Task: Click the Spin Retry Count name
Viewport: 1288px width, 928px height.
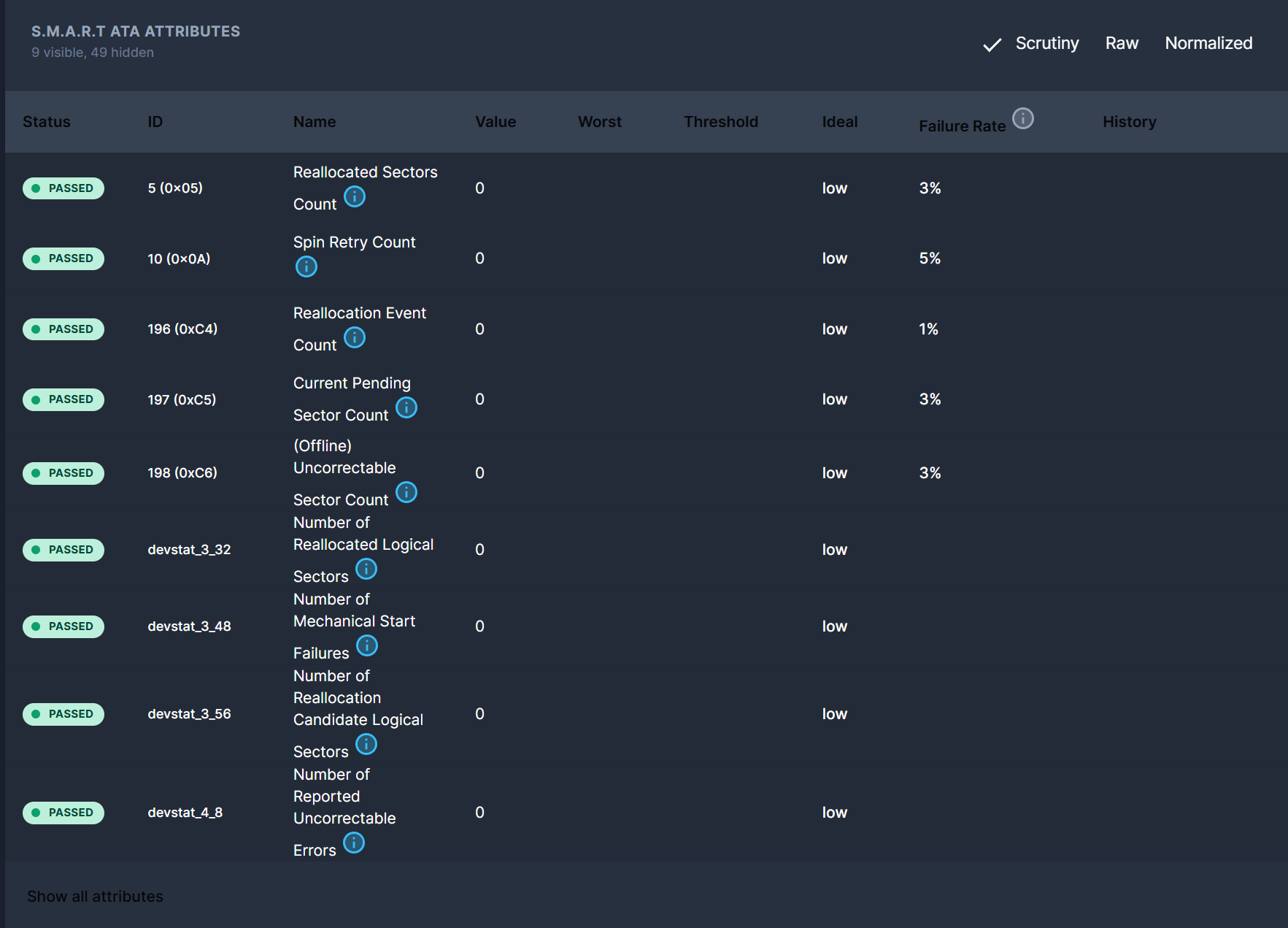Action: coord(355,242)
